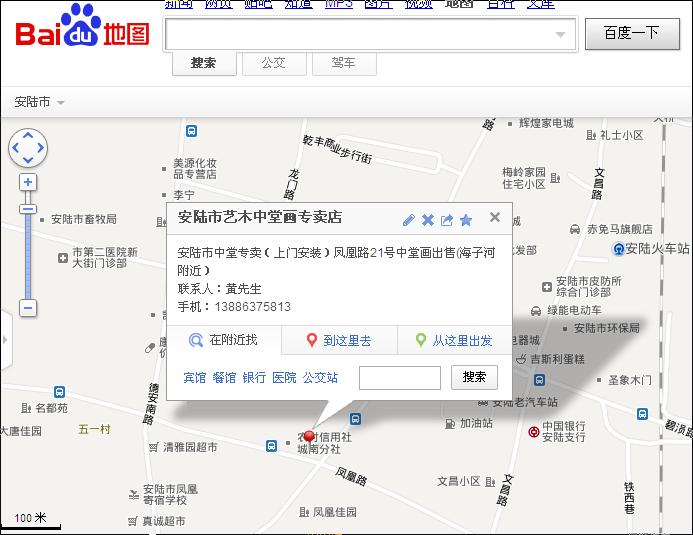The width and height of the screenshot is (693, 535).
Task: Zoom out with the minus button
Action: click(x=28, y=307)
